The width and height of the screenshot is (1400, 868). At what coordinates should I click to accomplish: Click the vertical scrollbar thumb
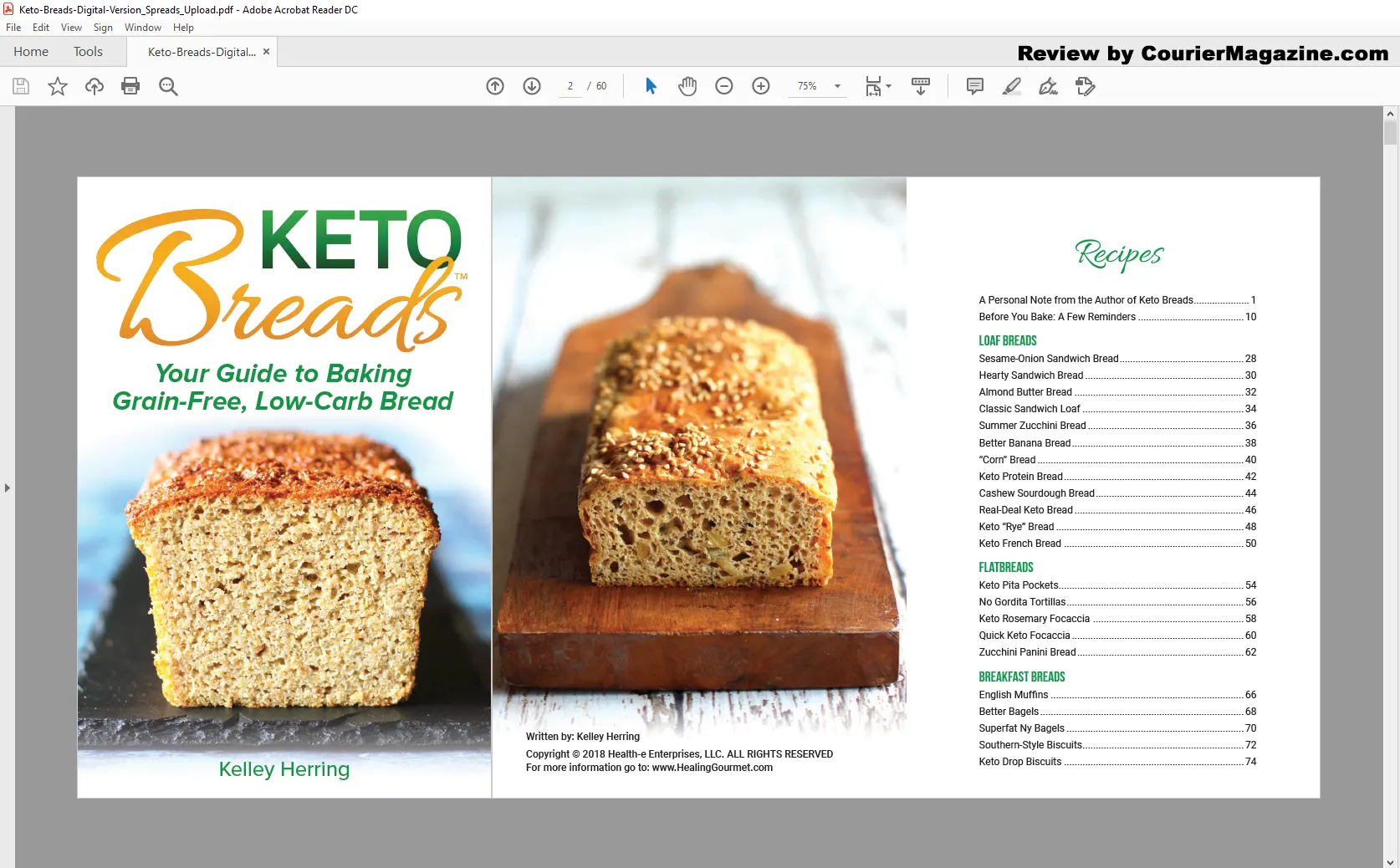pyautogui.click(x=1390, y=133)
